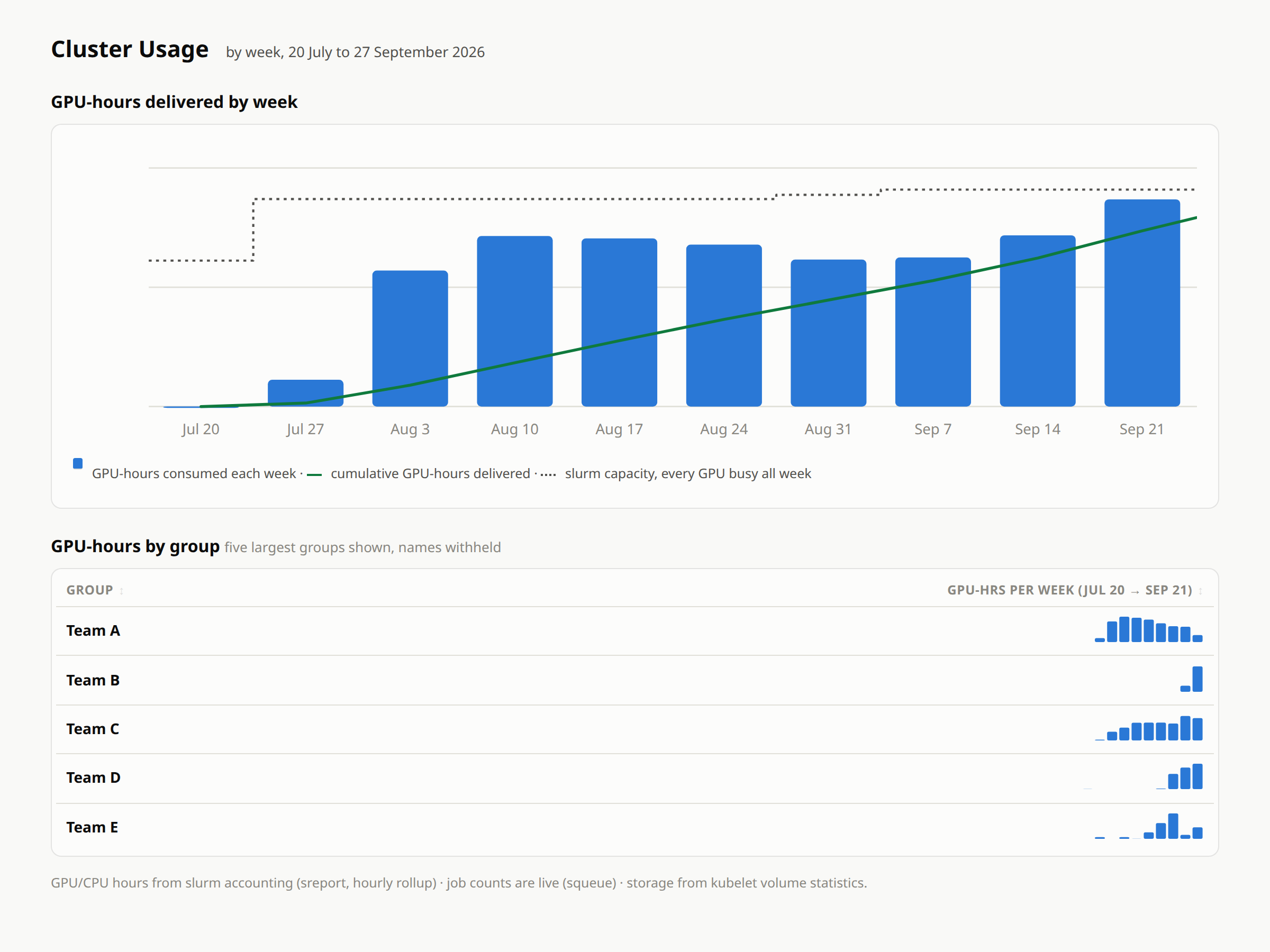Click Team E's weekly sparkline
Screen dimensions: 1270x952
1148,826
